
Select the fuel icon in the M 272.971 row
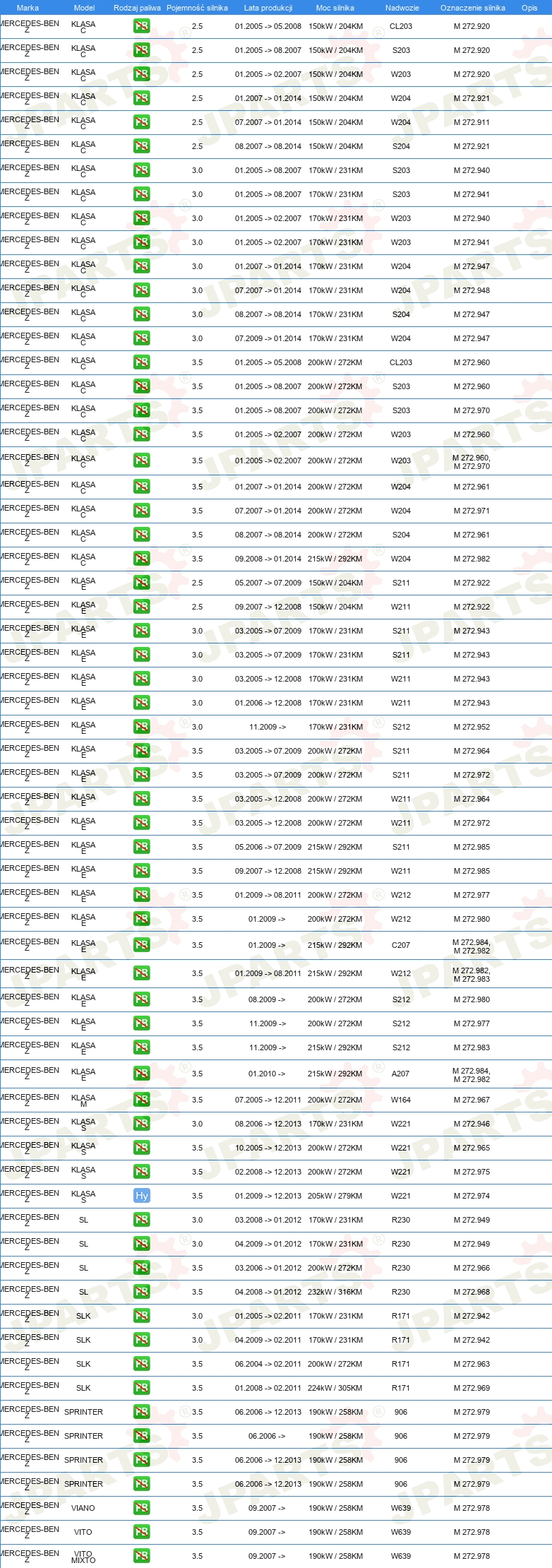click(141, 511)
